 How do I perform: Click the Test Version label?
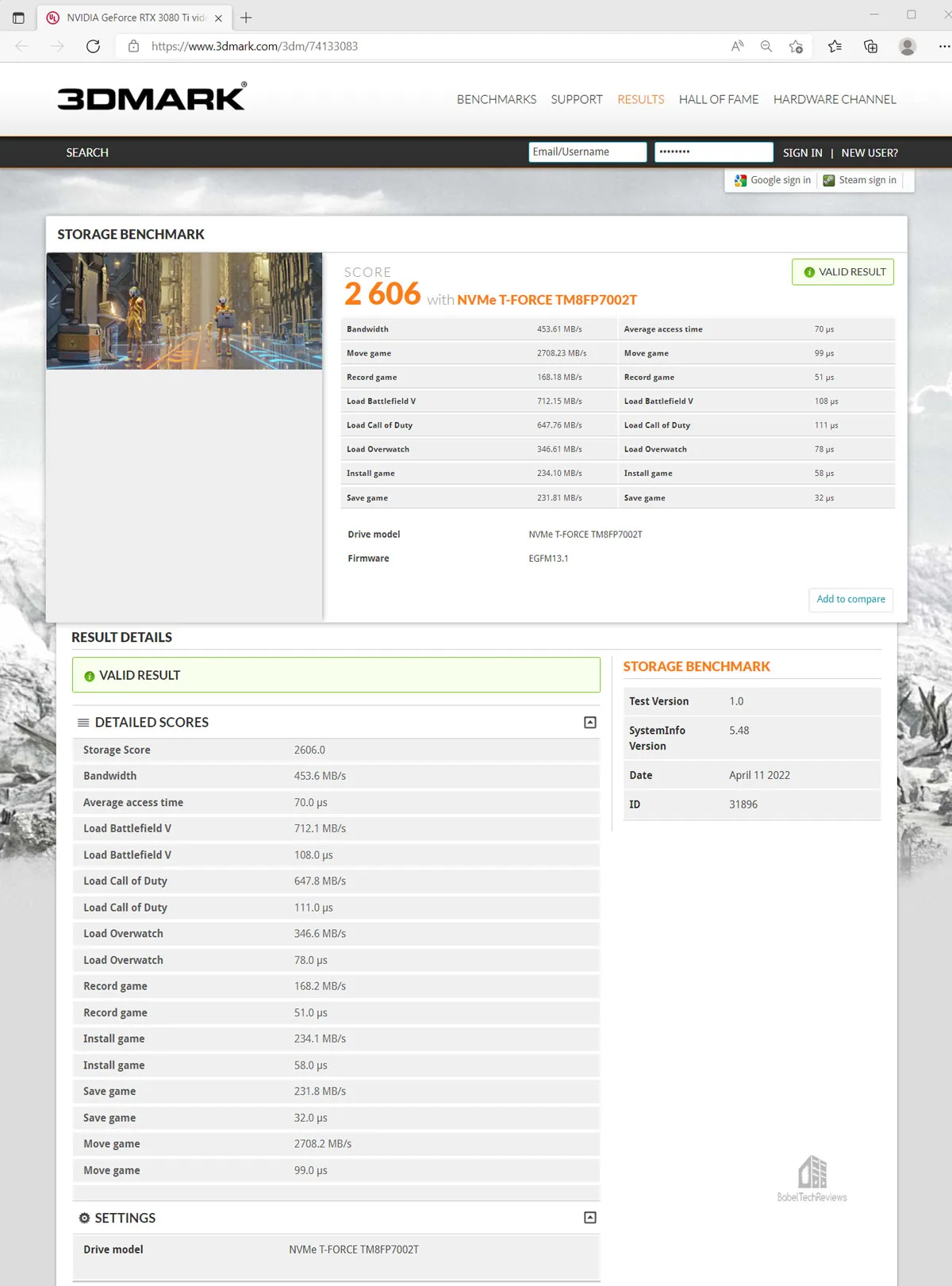[x=659, y=701]
